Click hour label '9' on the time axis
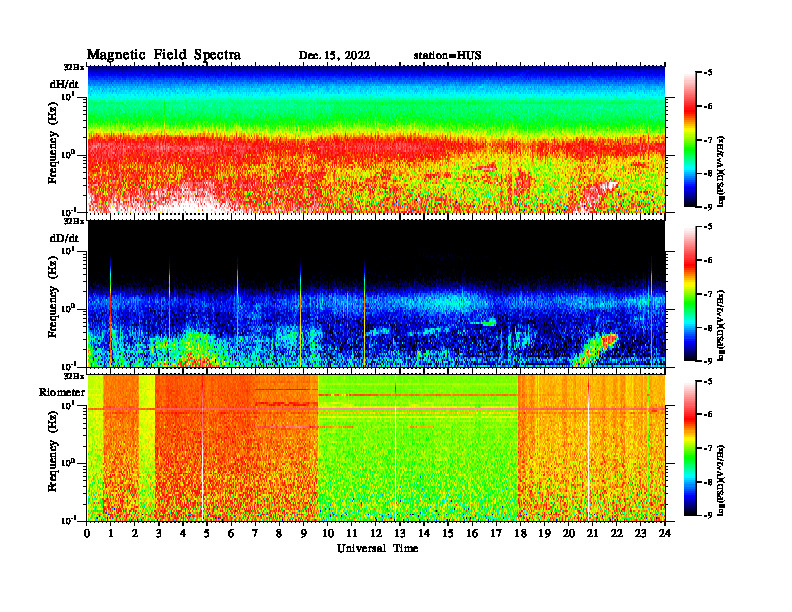 point(304,534)
